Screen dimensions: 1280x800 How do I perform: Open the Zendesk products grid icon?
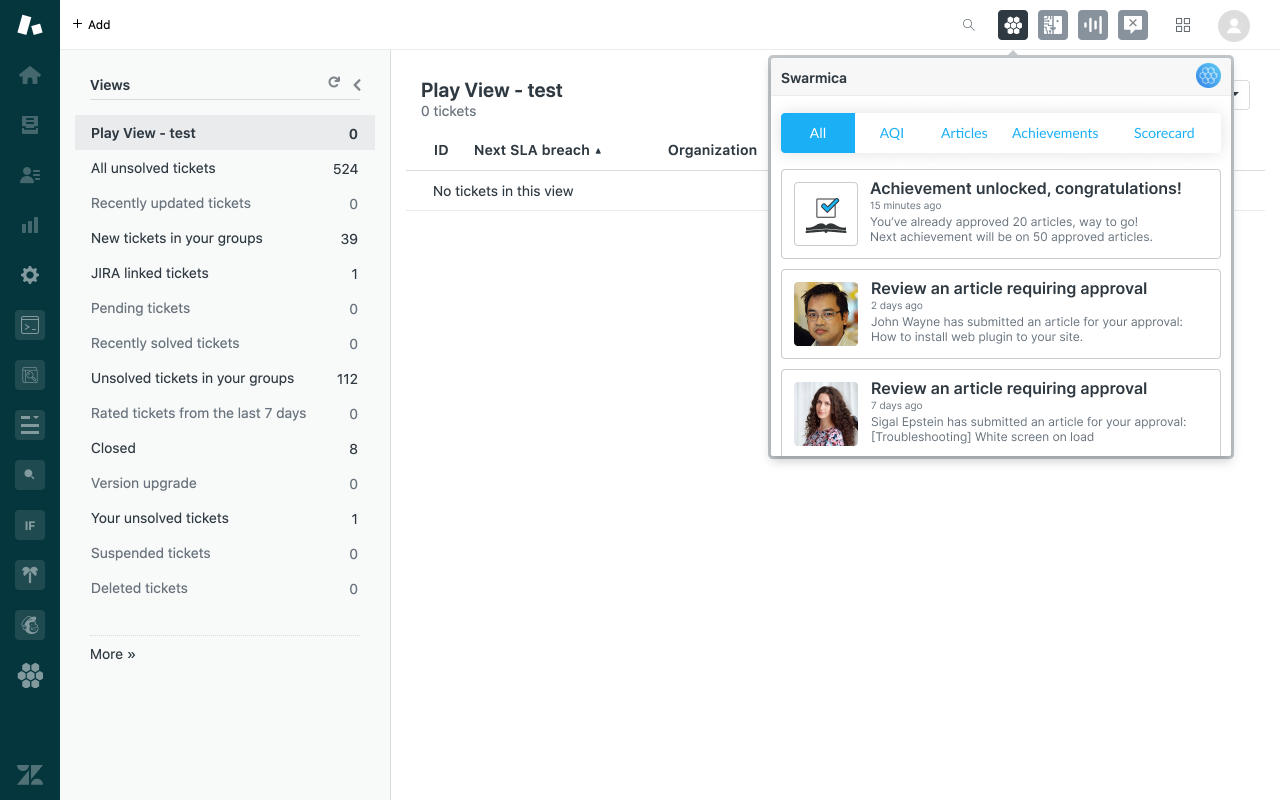(1183, 25)
